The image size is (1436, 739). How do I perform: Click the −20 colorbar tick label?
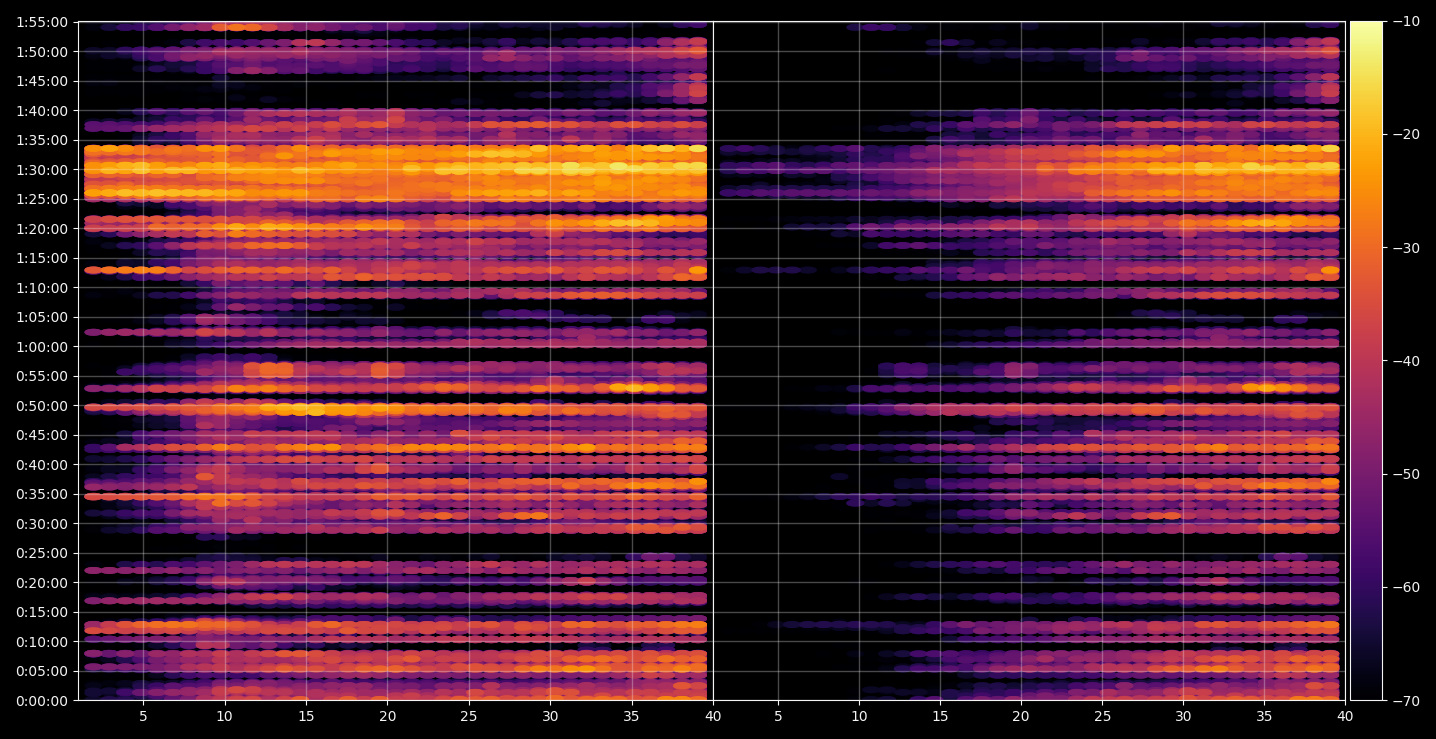click(x=1406, y=135)
